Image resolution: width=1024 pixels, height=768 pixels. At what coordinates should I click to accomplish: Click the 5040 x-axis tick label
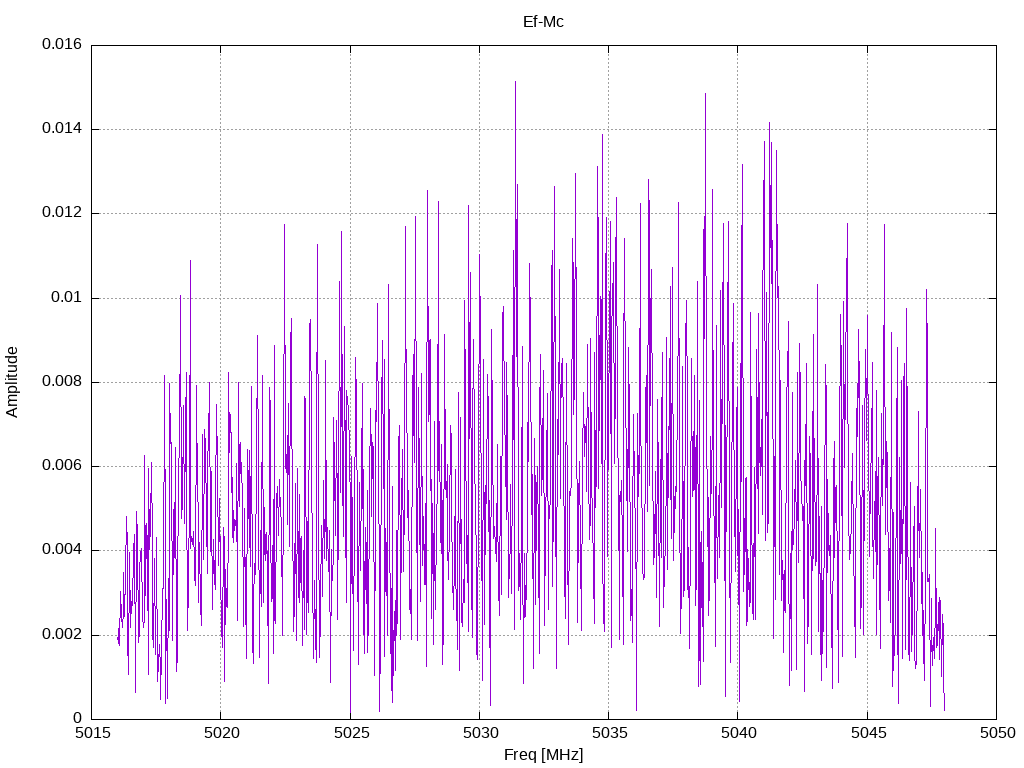[x=739, y=733]
